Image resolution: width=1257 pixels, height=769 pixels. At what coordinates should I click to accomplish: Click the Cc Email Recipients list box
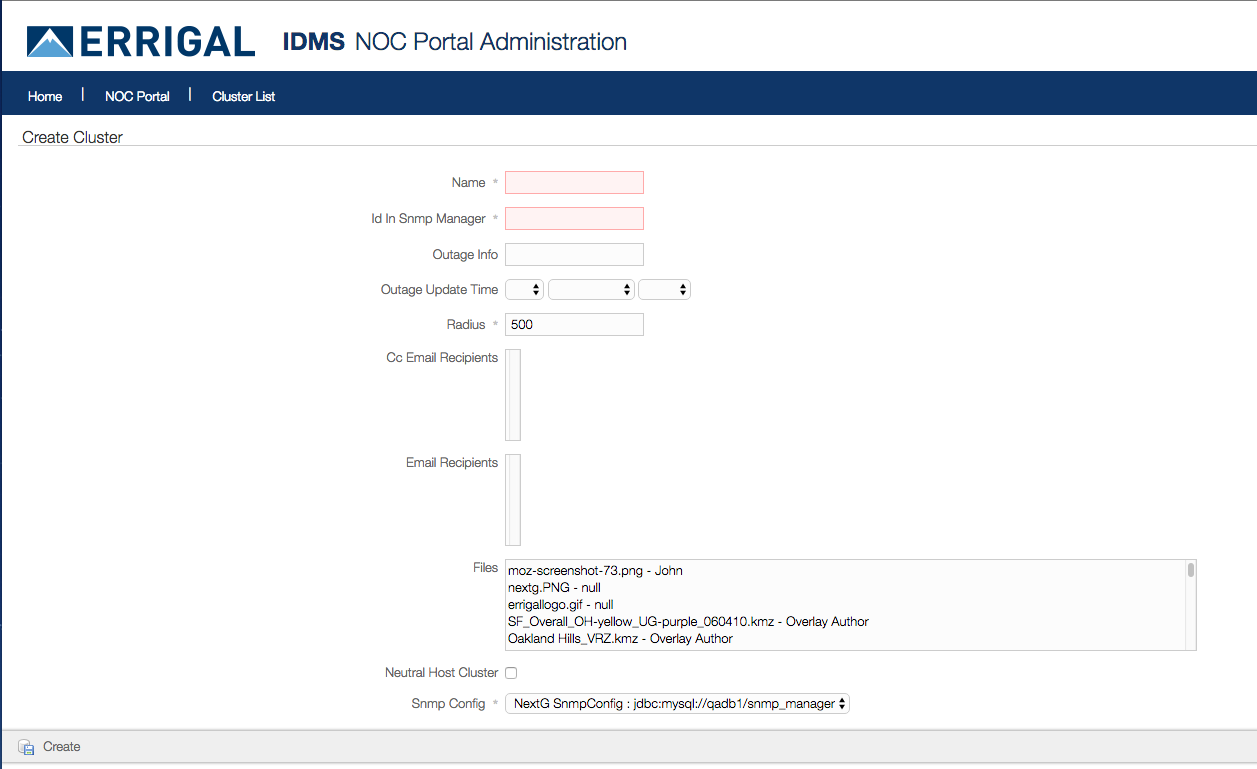[x=513, y=394]
